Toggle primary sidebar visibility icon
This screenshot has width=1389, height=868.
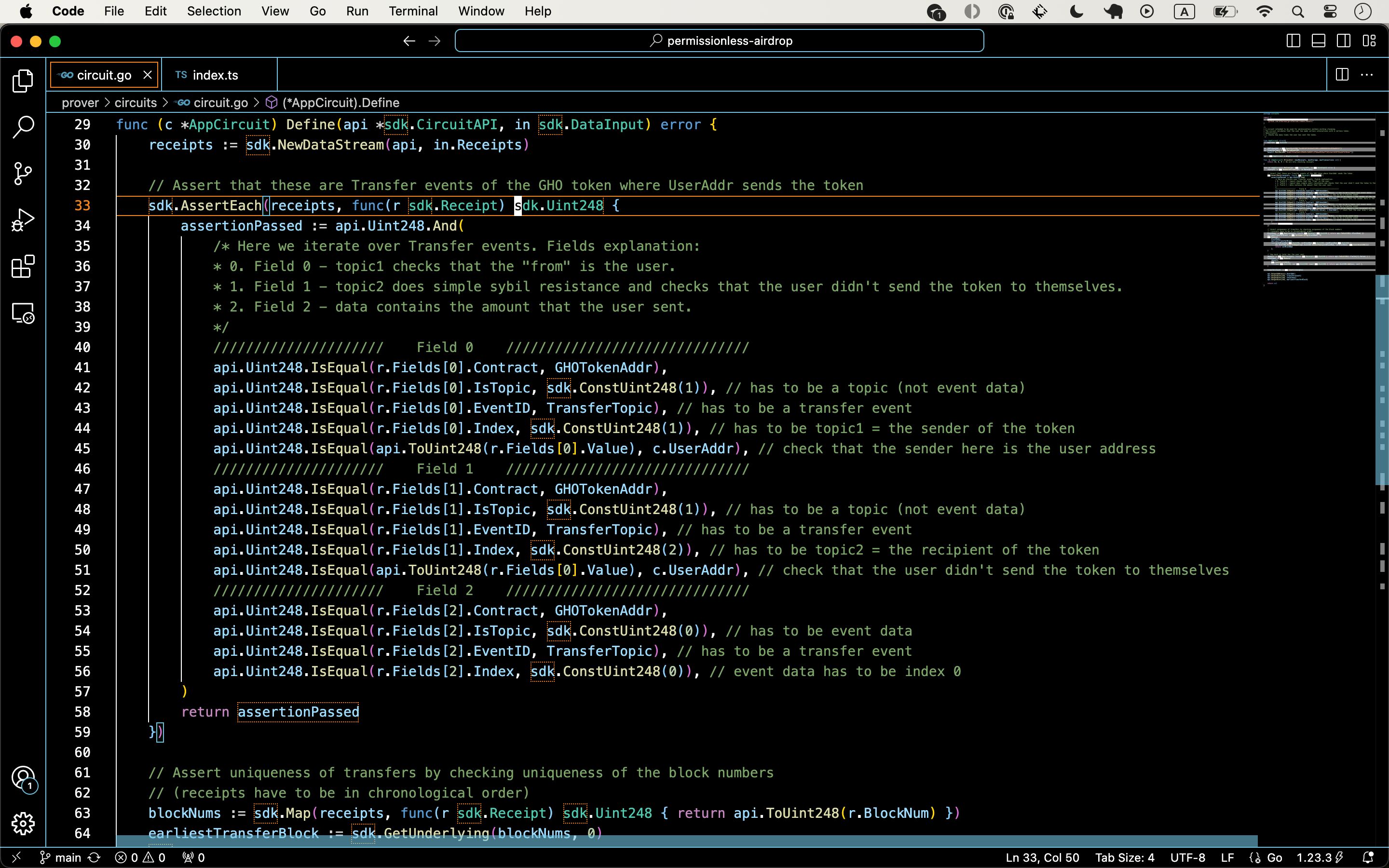click(1293, 41)
